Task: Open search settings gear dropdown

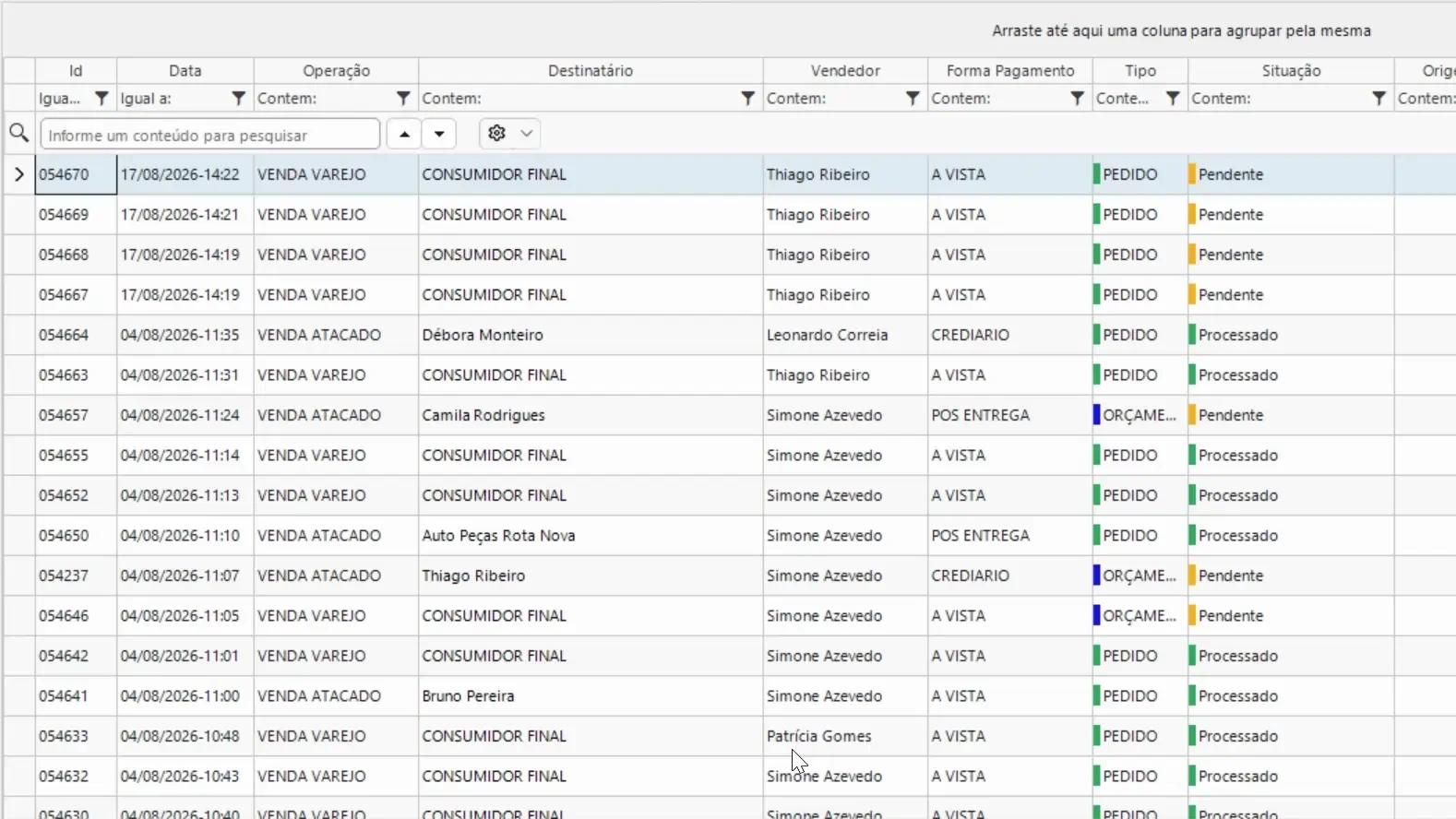Action: pyautogui.click(x=509, y=134)
